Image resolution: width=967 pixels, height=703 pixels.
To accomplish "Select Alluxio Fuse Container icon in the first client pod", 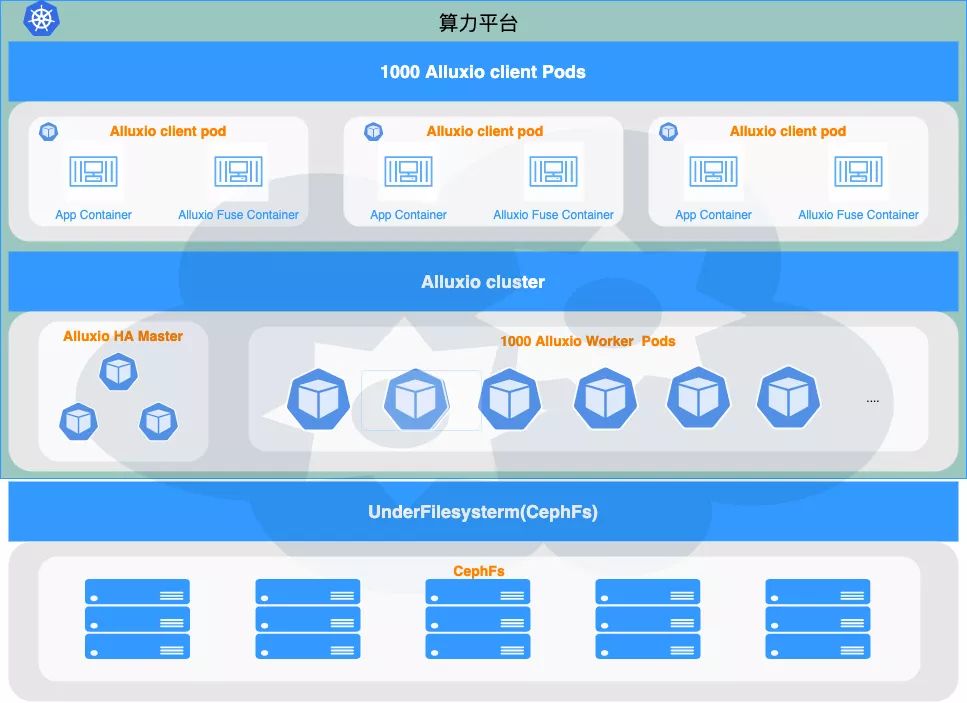I will coord(238,171).
